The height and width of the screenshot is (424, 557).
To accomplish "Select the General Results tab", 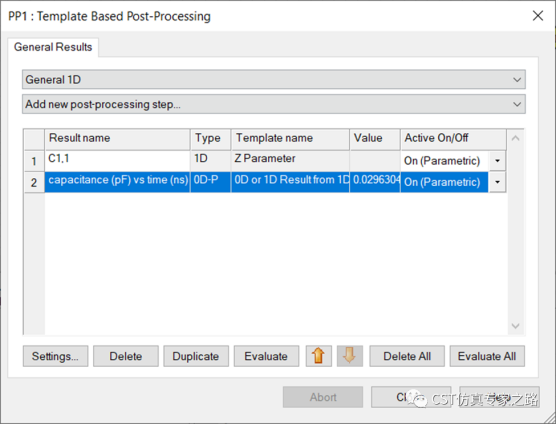I will click(53, 47).
